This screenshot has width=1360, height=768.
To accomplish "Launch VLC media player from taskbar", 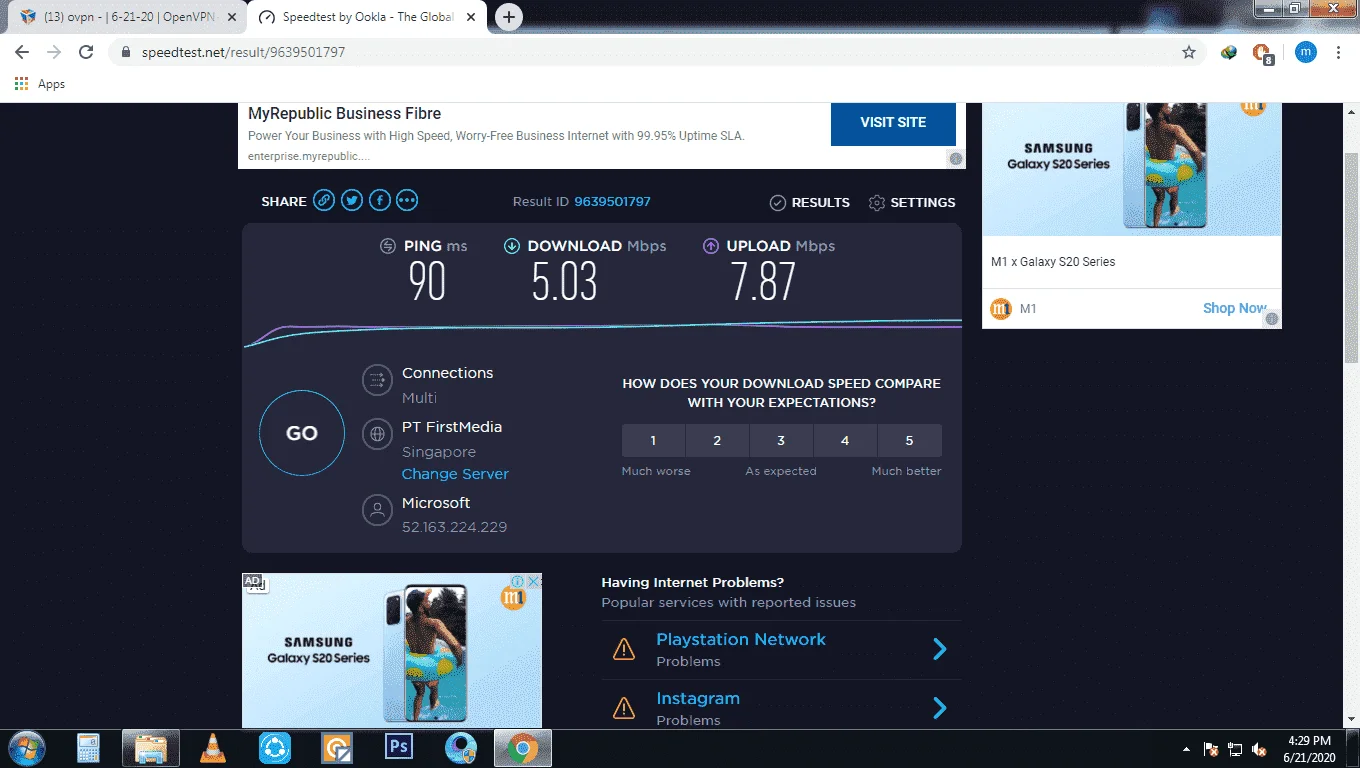I will [x=213, y=747].
